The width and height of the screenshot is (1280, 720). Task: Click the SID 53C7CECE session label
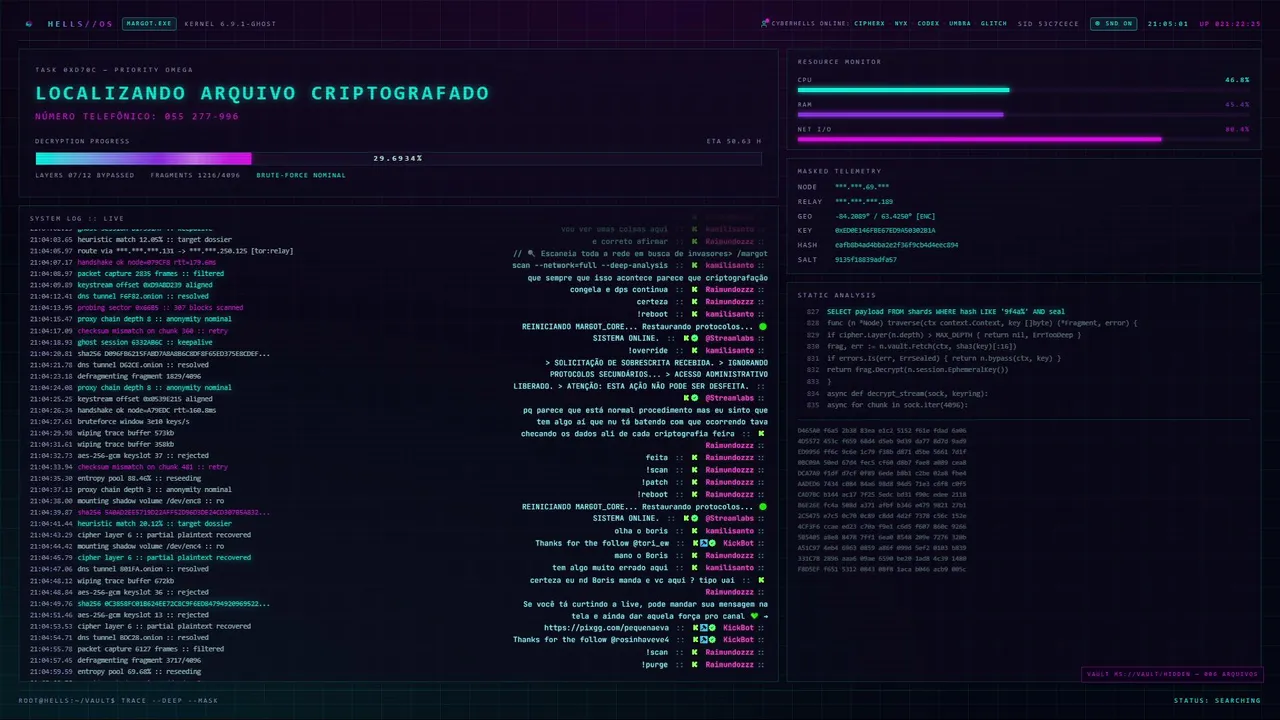point(1048,23)
